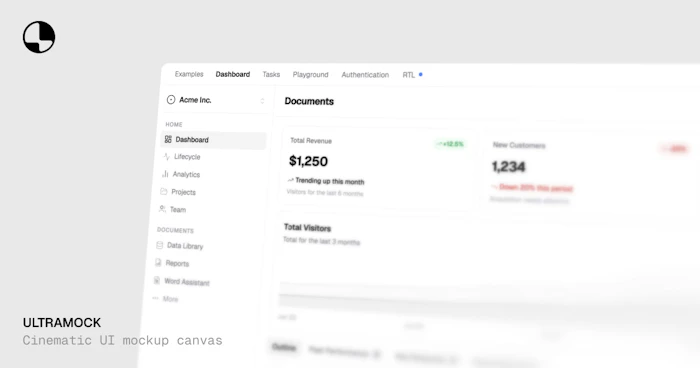This screenshot has height=368, width=700.
Task: Click the Projects folder icon
Action: point(163,192)
